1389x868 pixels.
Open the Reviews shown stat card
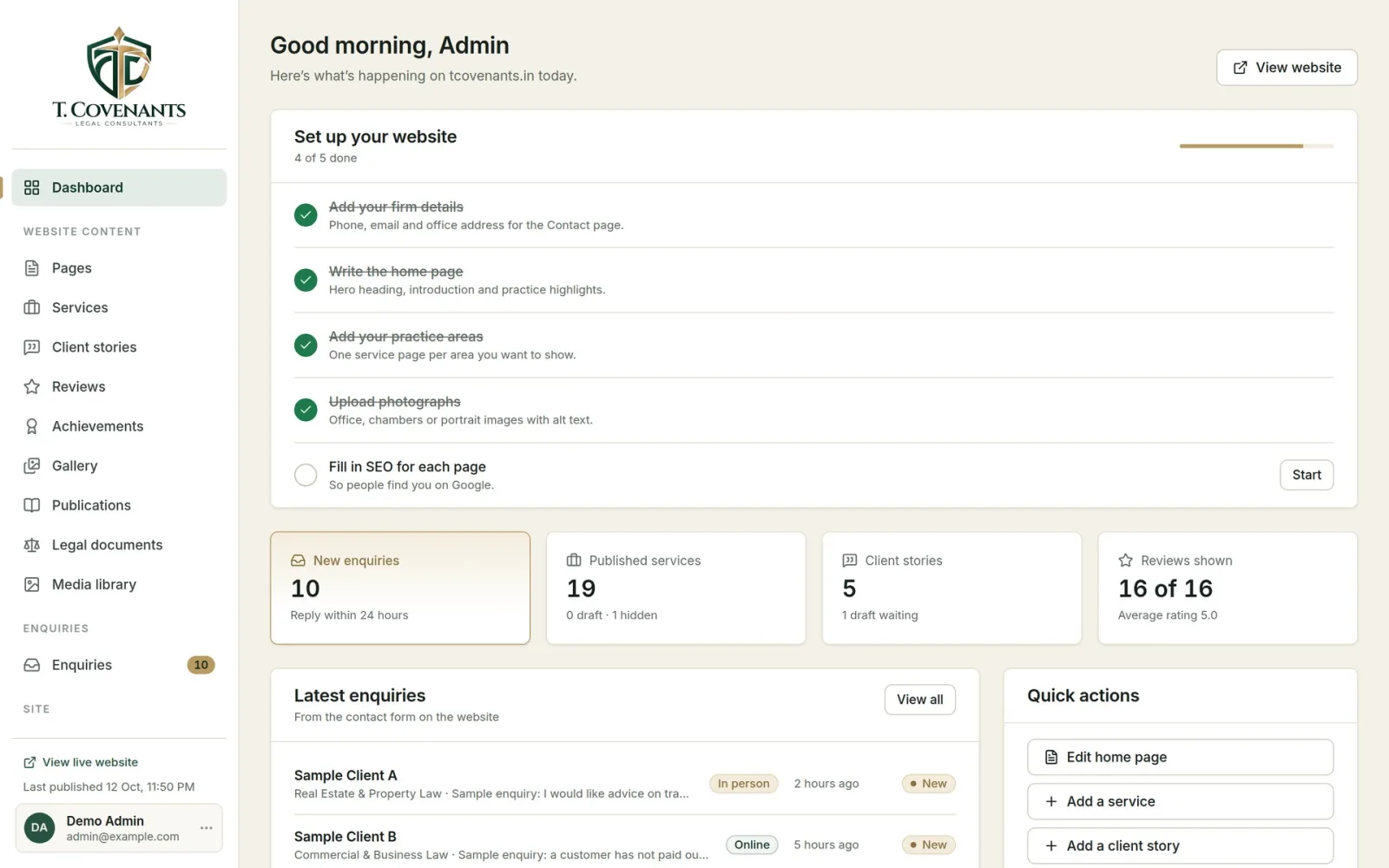click(1228, 588)
